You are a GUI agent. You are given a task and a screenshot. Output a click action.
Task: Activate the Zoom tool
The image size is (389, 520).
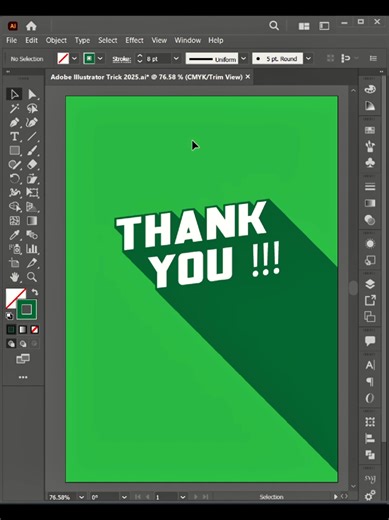(32, 277)
